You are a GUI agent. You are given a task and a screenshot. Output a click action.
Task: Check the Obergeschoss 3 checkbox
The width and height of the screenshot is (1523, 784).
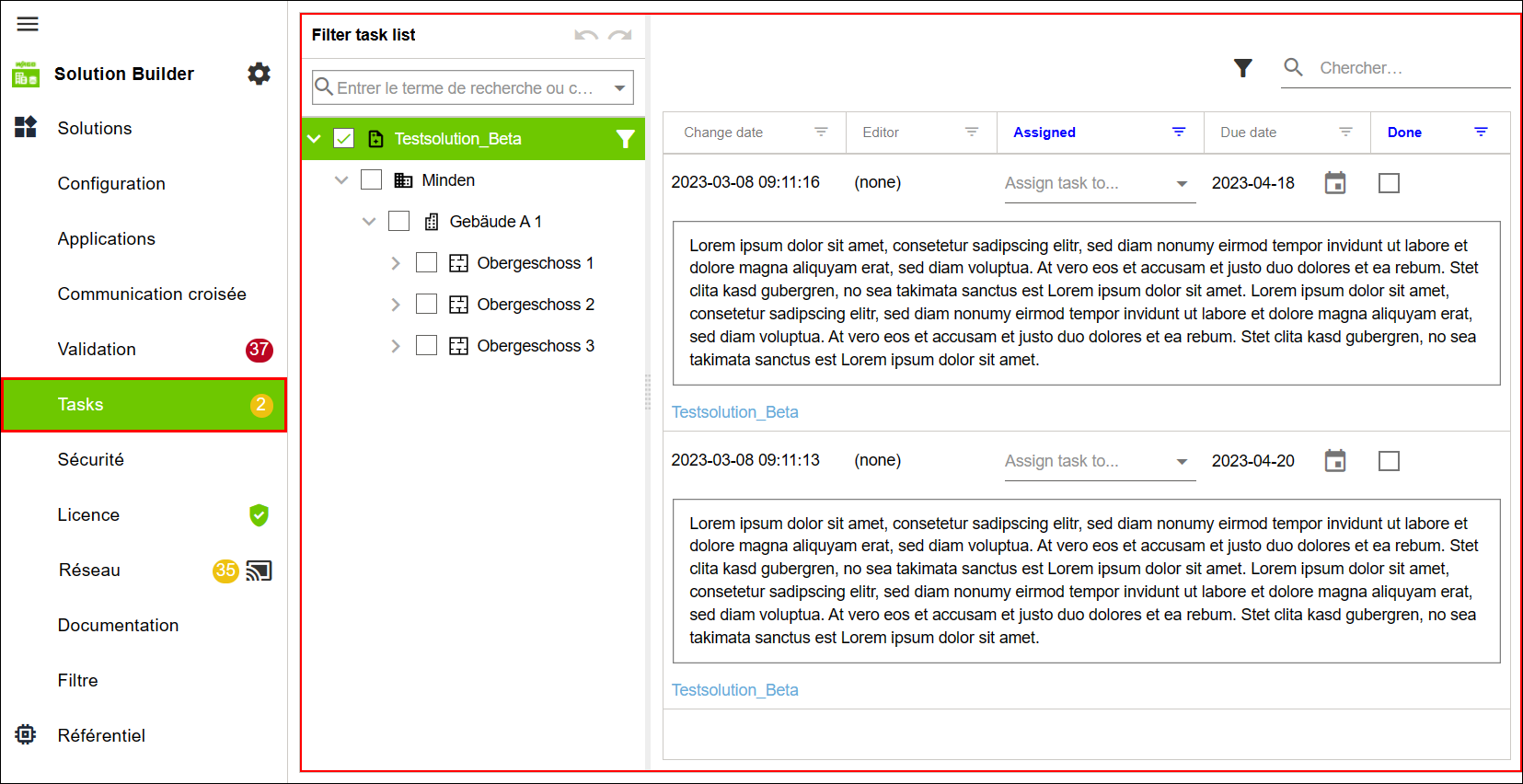point(427,346)
